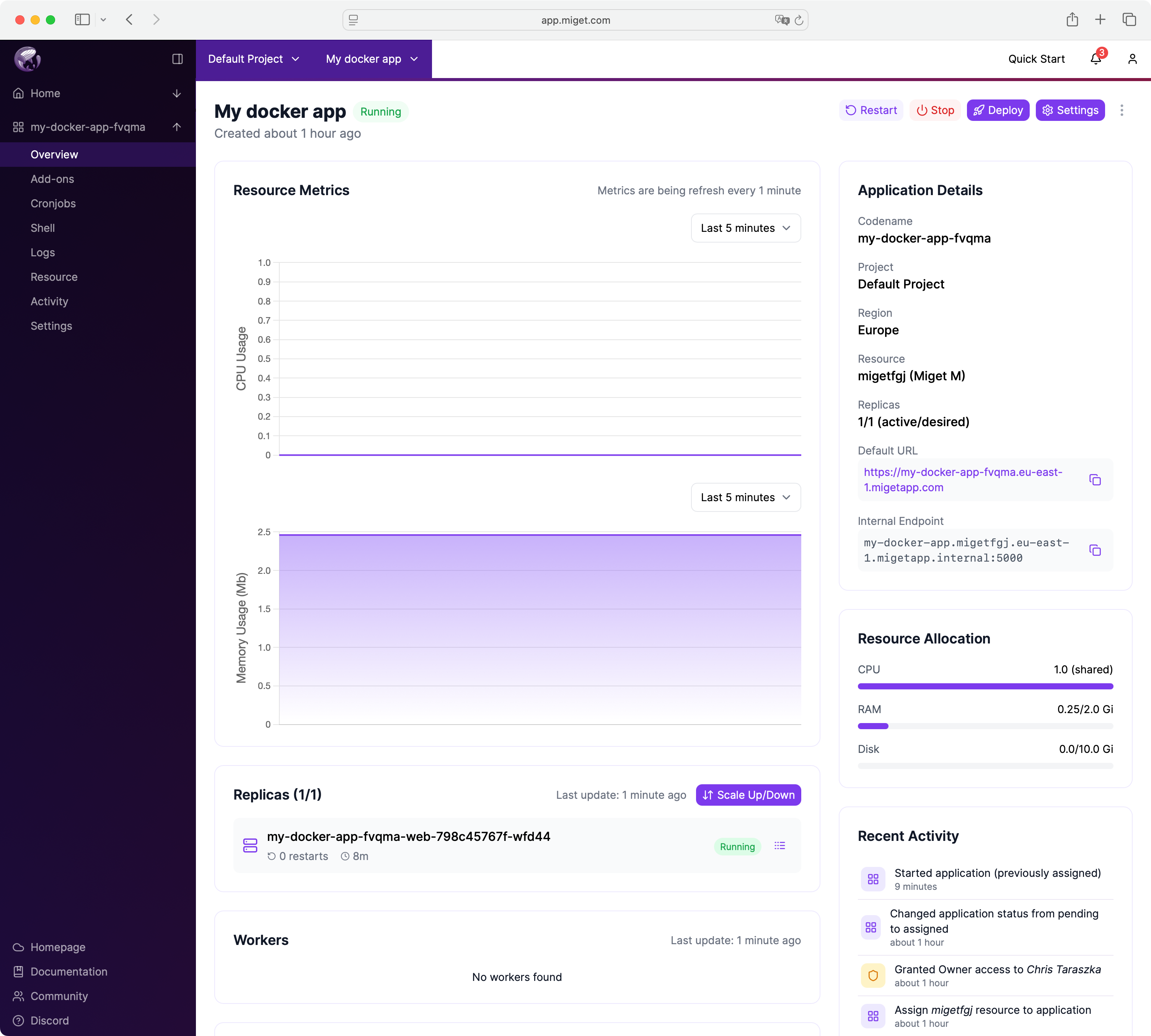This screenshot has height=1036, width=1151.
Task: Go back in browser history
Action: [x=130, y=20]
